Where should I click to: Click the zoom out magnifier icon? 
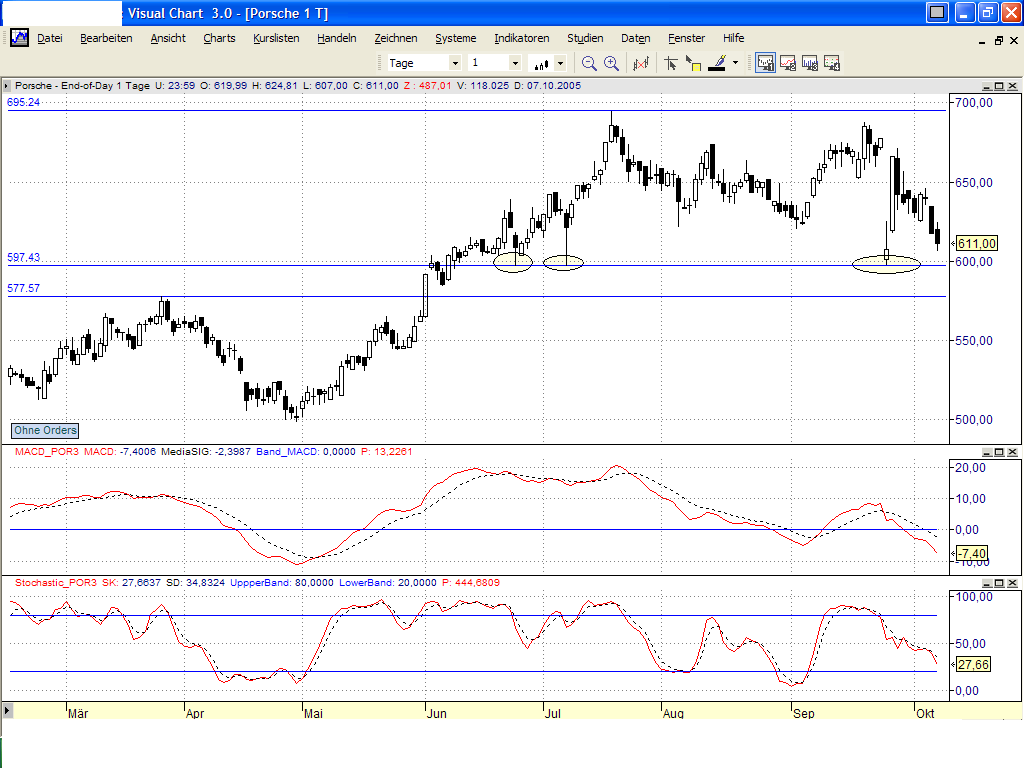(589, 63)
